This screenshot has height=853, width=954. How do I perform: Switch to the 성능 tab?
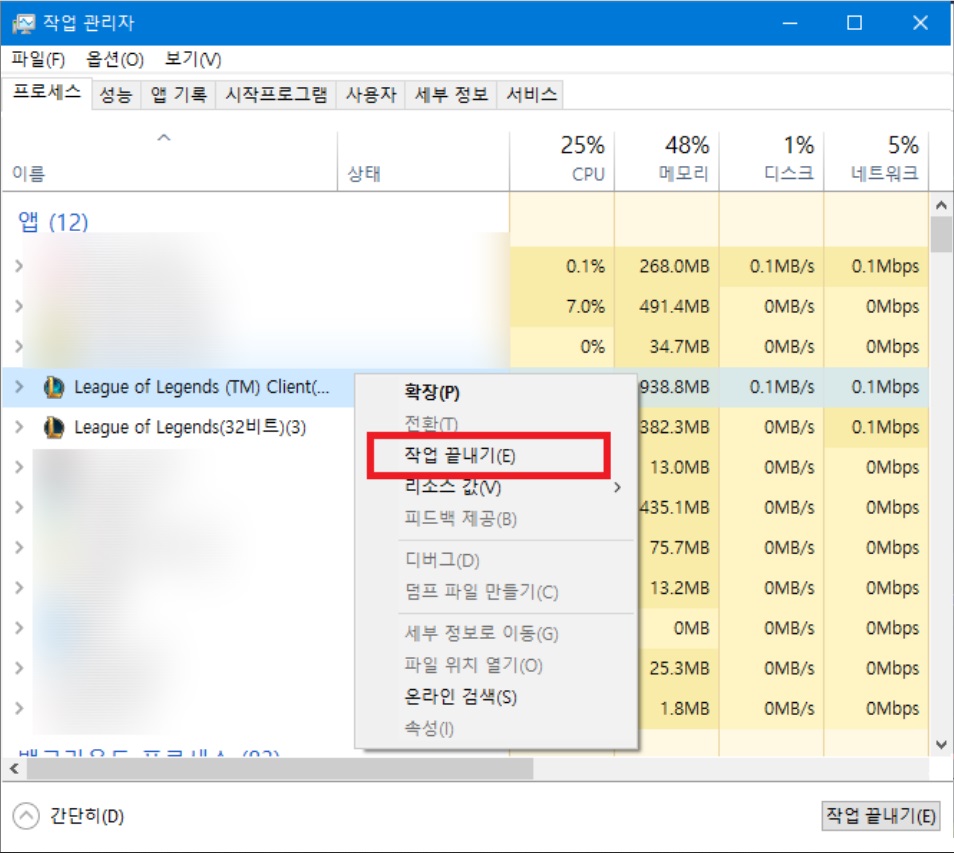click(x=115, y=95)
